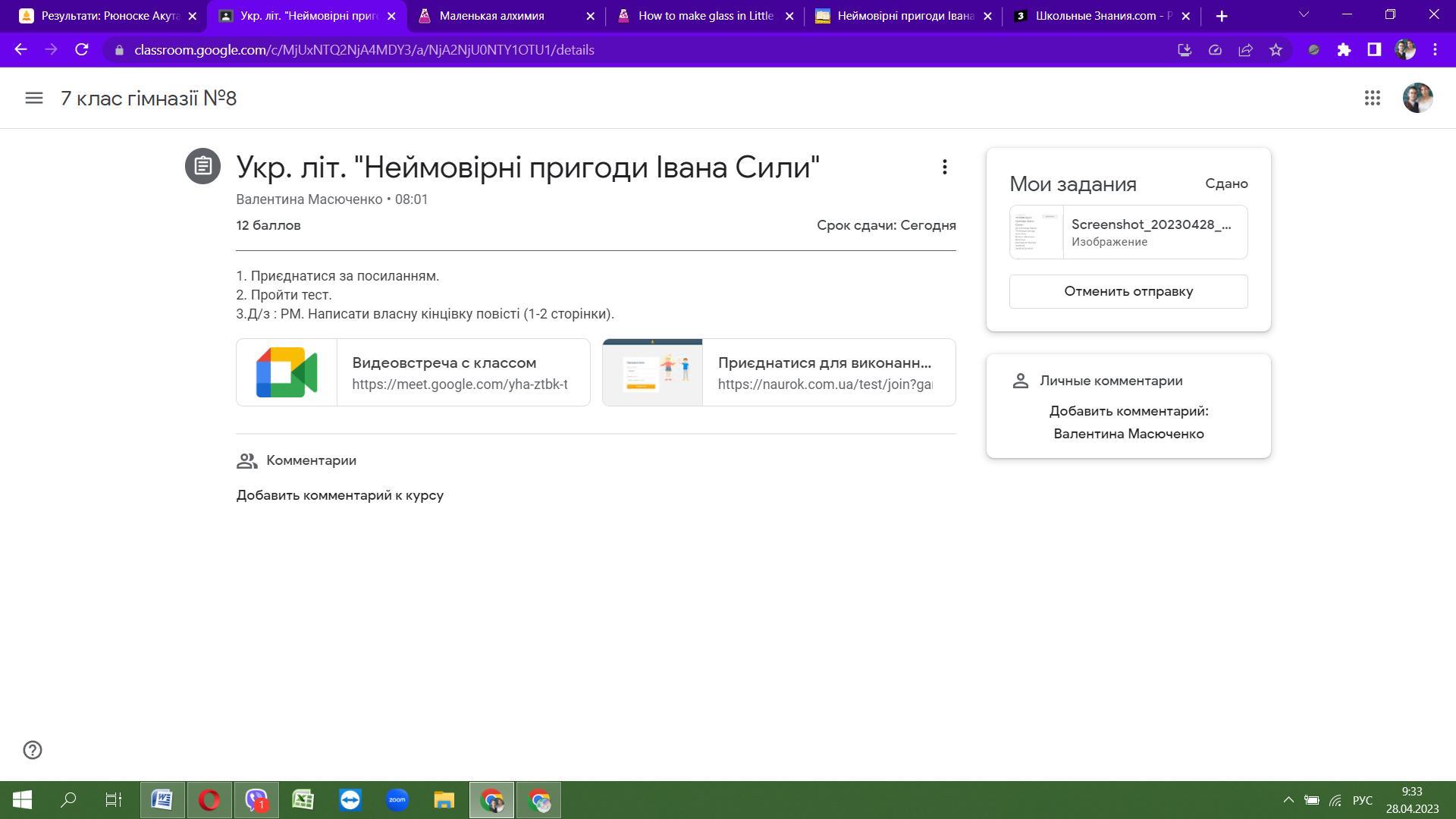The width and height of the screenshot is (1456, 819).
Task: Bookmark this page with star icon
Action: [1276, 50]
